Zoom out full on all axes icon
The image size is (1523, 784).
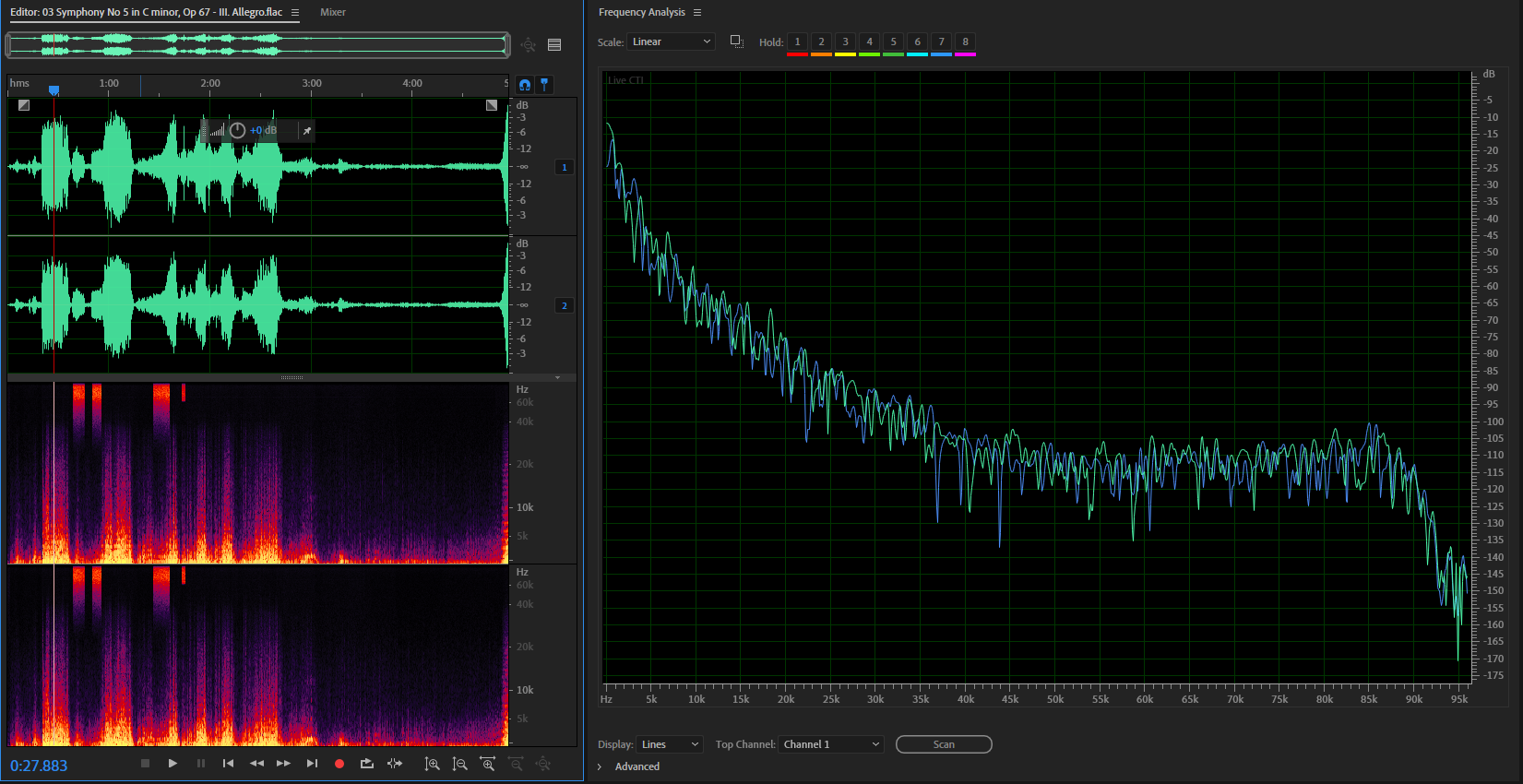pyautogui.click(x=543, y=764)
